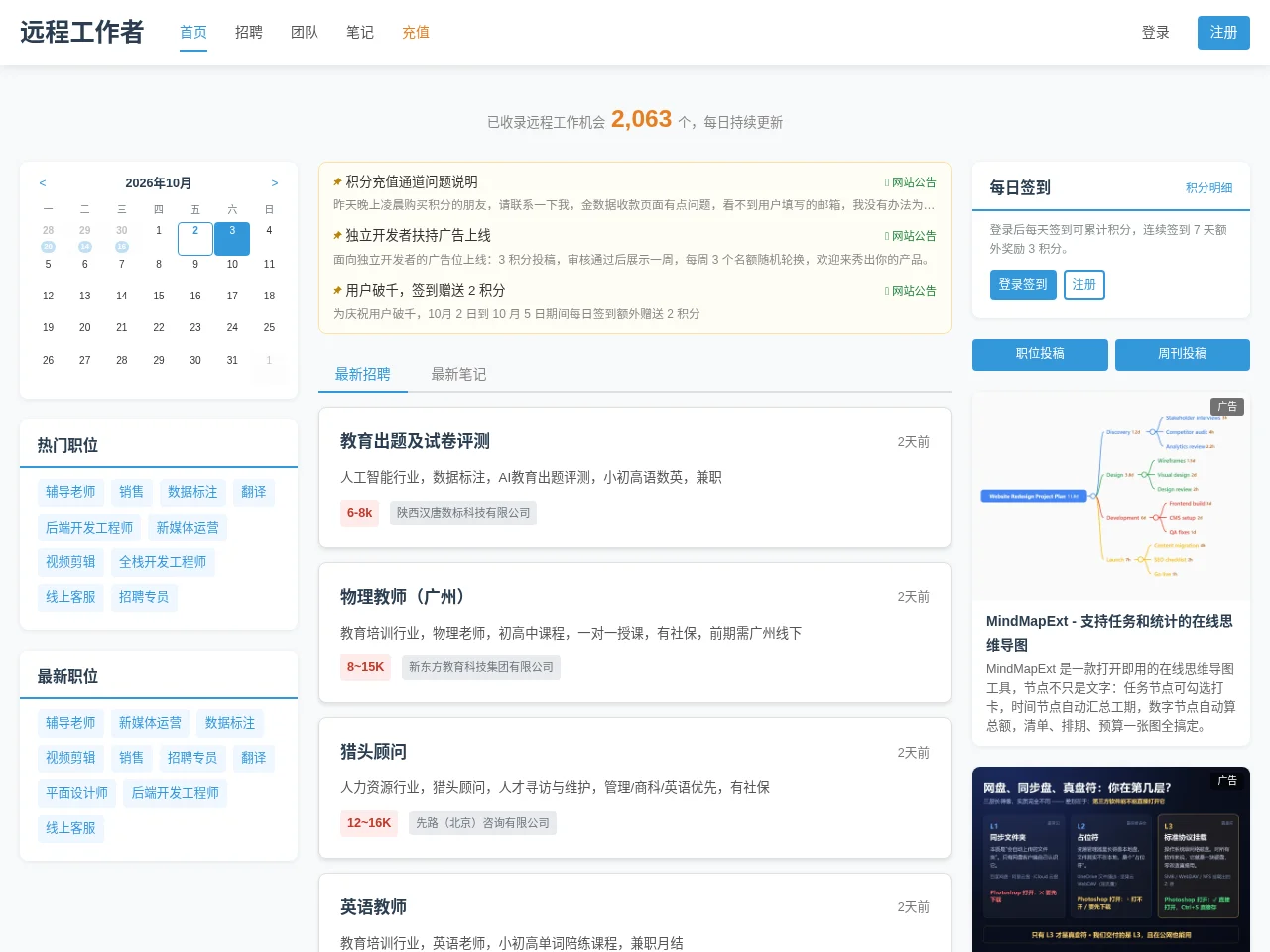1270x952 pixels.
Task: Click the 远程工作者 site logo
Action: 81,33
